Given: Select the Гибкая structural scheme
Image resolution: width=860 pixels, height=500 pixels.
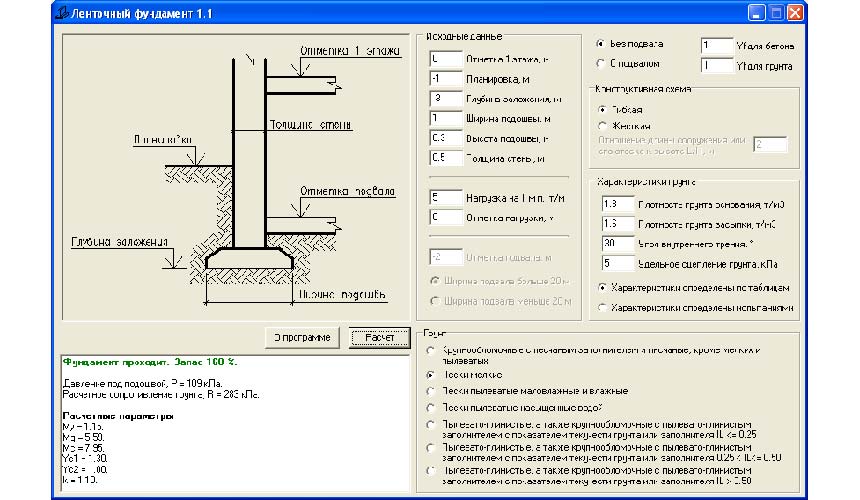Looking at the screenshot, I should [x=602, y=108].
